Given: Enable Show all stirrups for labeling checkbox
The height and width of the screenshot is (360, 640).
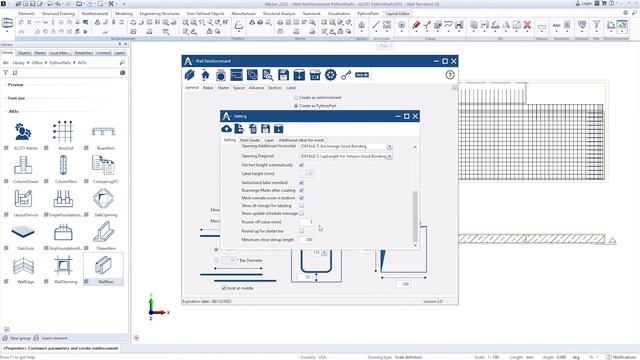Looking at the screenshot, I should coord(301,206).
